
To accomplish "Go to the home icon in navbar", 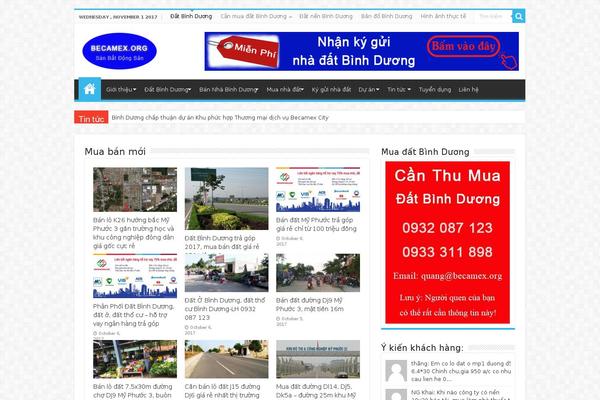I will click(x=90, y=89).
